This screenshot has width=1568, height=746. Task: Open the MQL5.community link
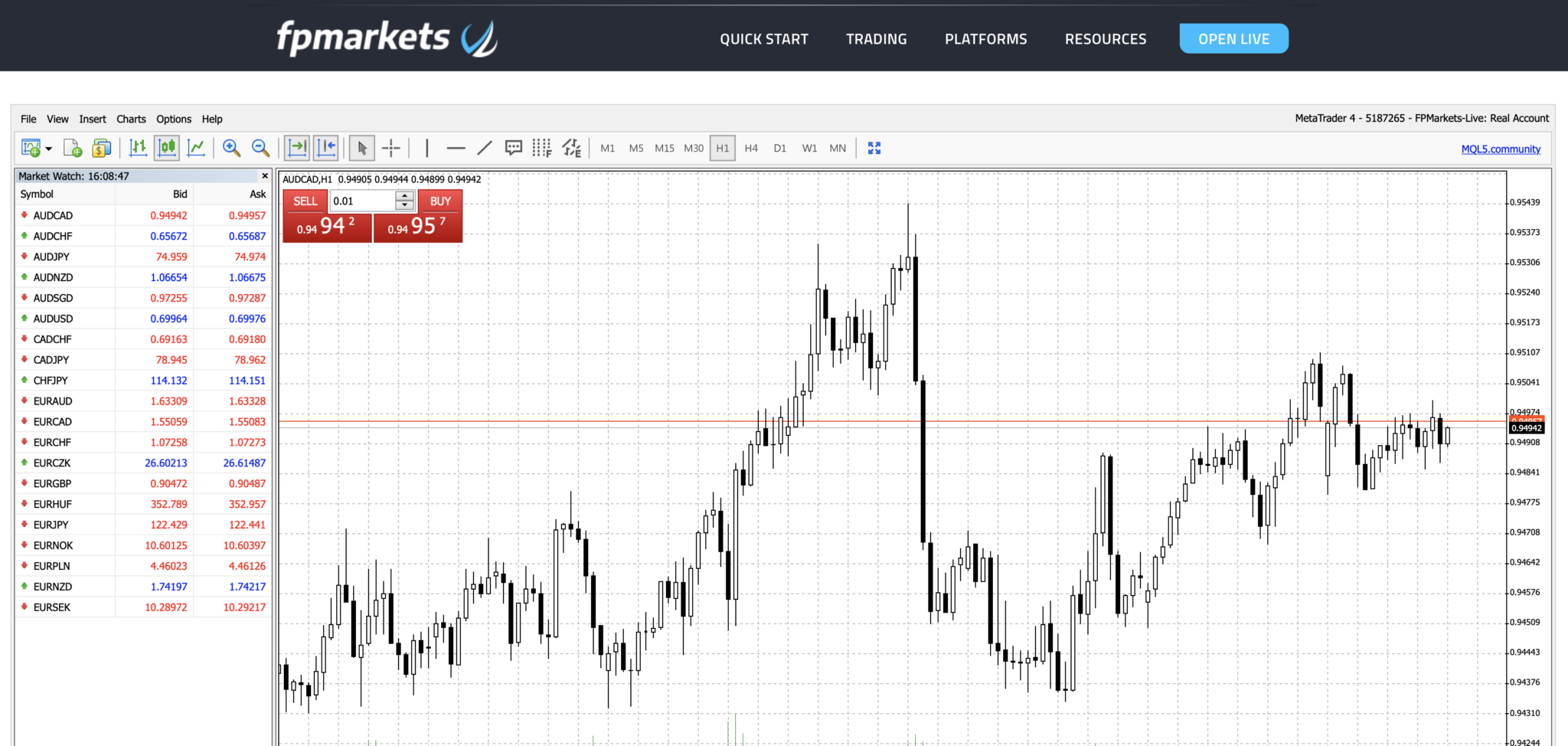click(x=1500, y=149)
